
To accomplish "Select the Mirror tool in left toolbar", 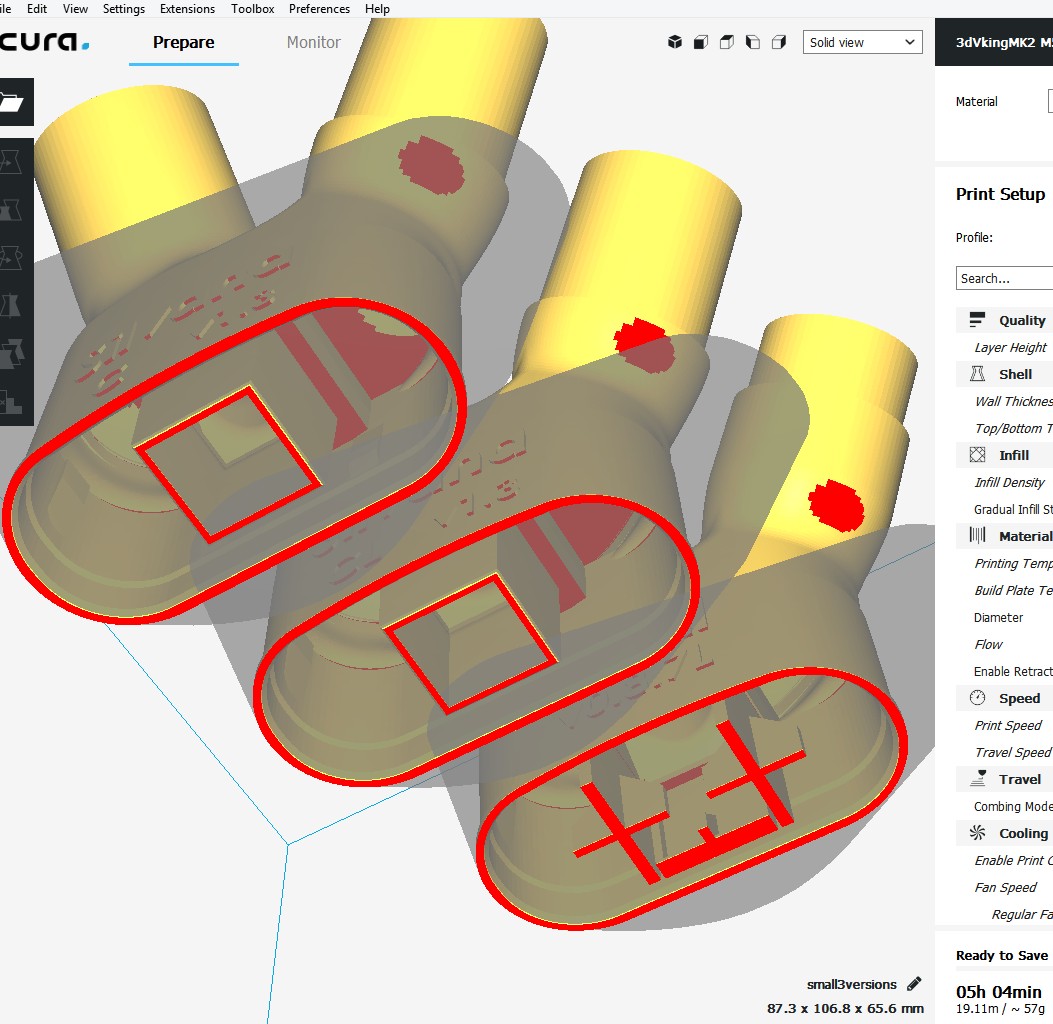I will (12, 304).
